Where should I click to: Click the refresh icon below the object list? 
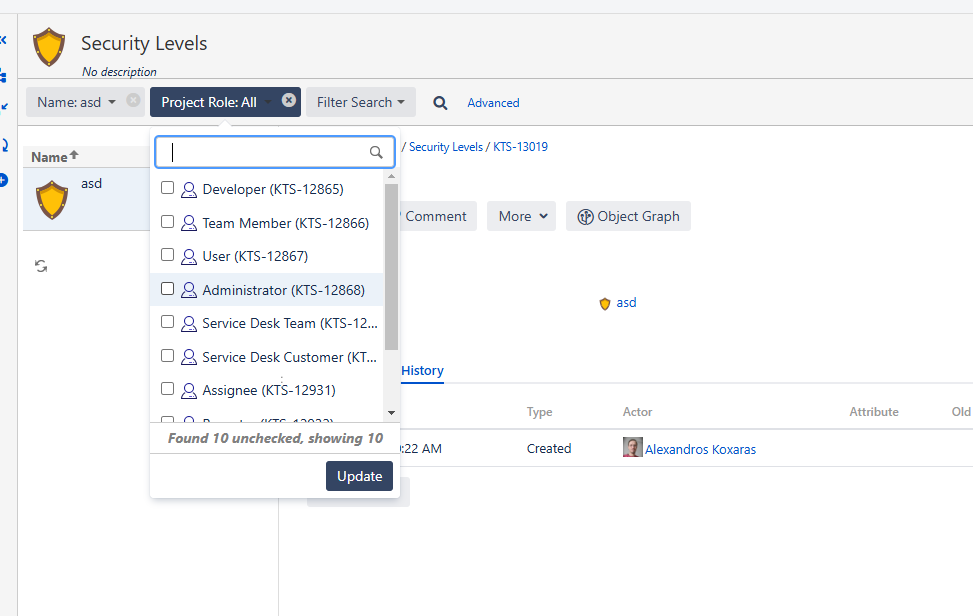(41, 266)
